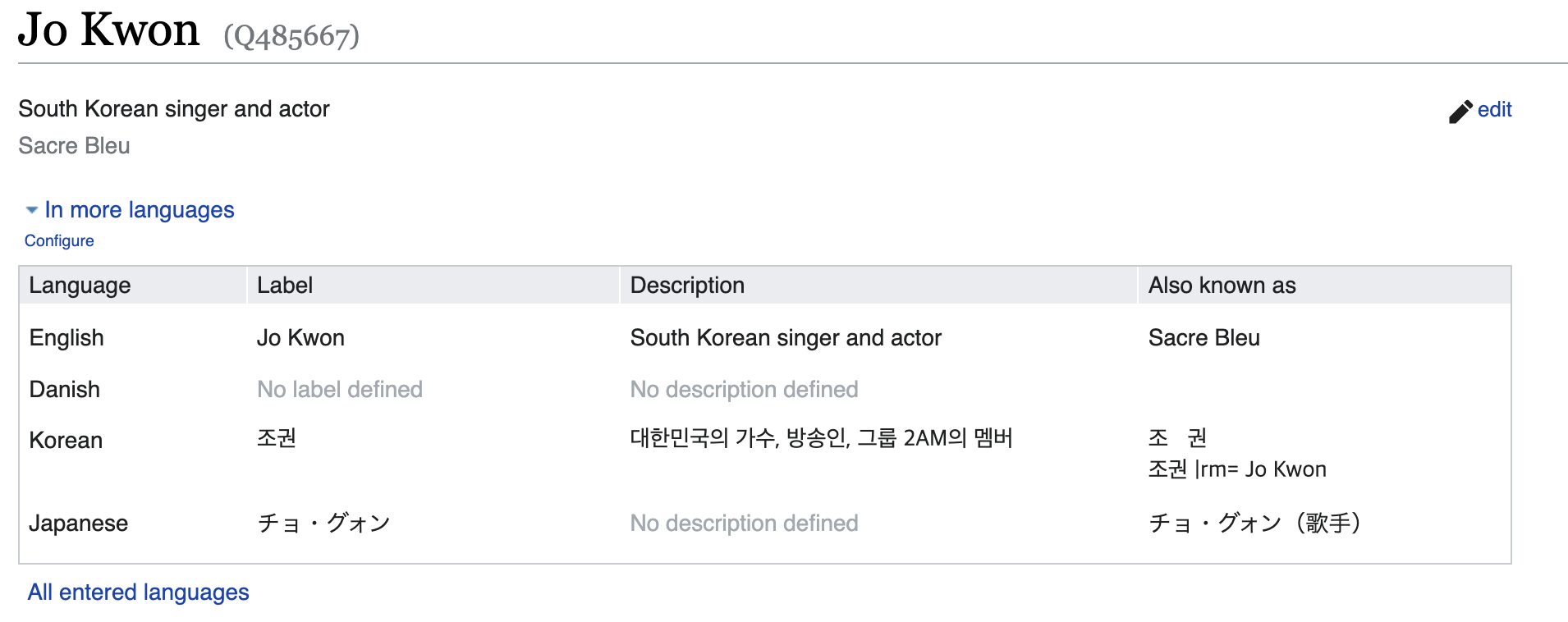Click the Japanese No description defined cell
The image size is (1568, 622).
point(743,523)
